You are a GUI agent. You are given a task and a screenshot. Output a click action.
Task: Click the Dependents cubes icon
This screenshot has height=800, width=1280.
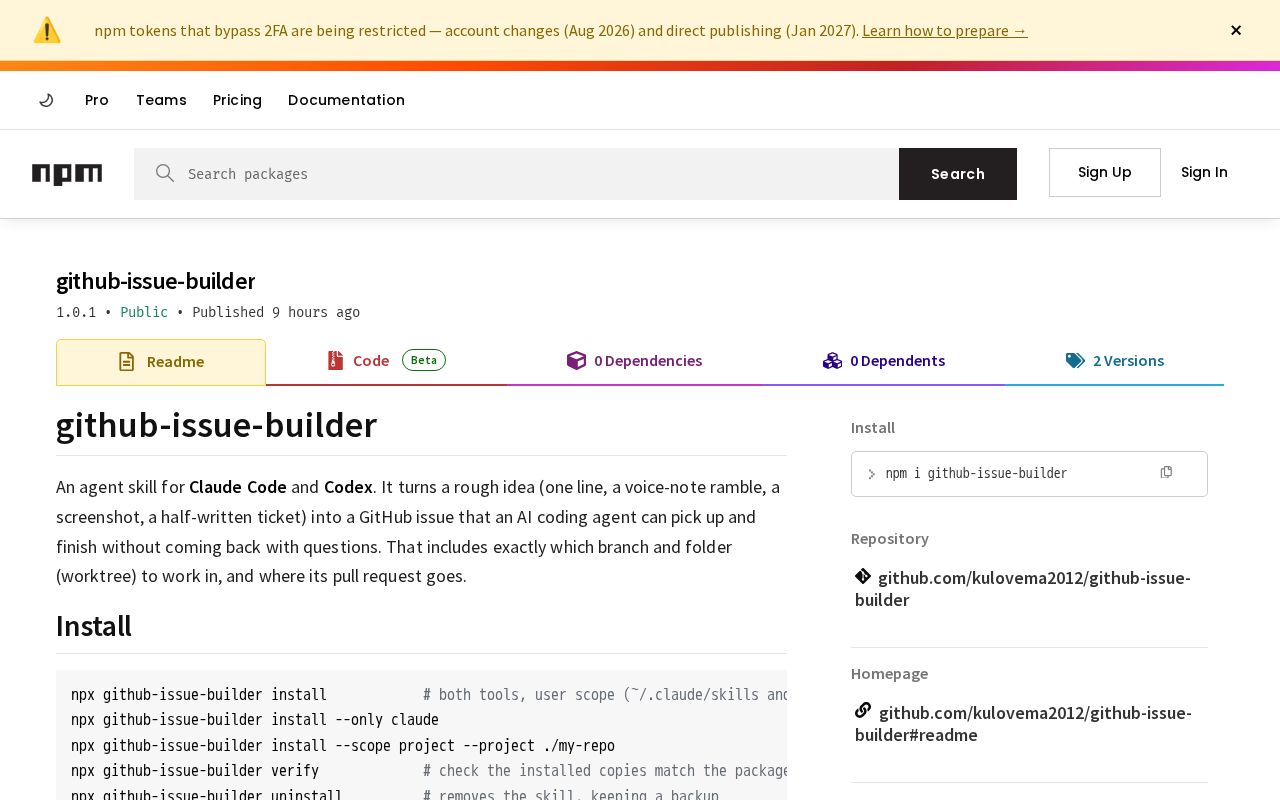832,360
